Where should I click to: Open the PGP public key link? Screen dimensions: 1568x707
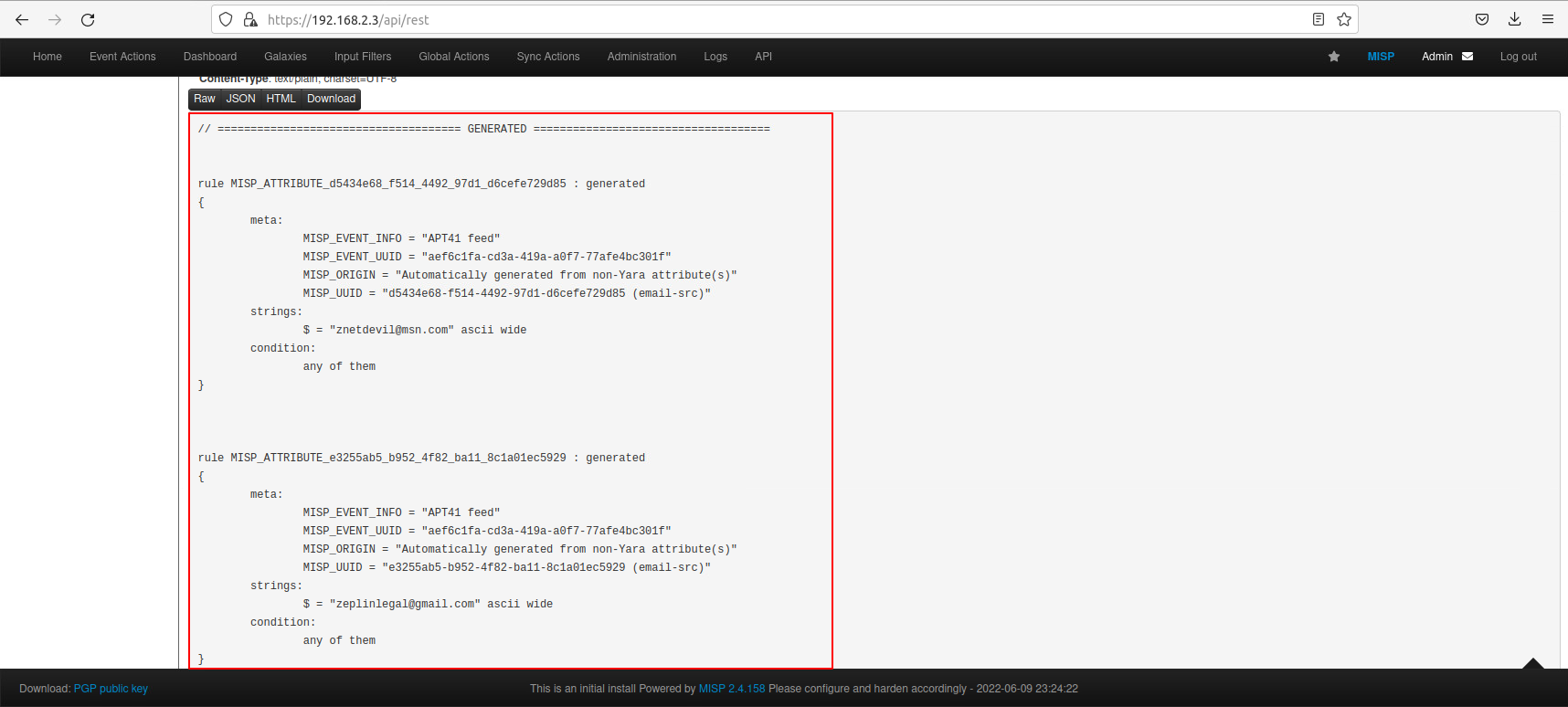point(111,689)
